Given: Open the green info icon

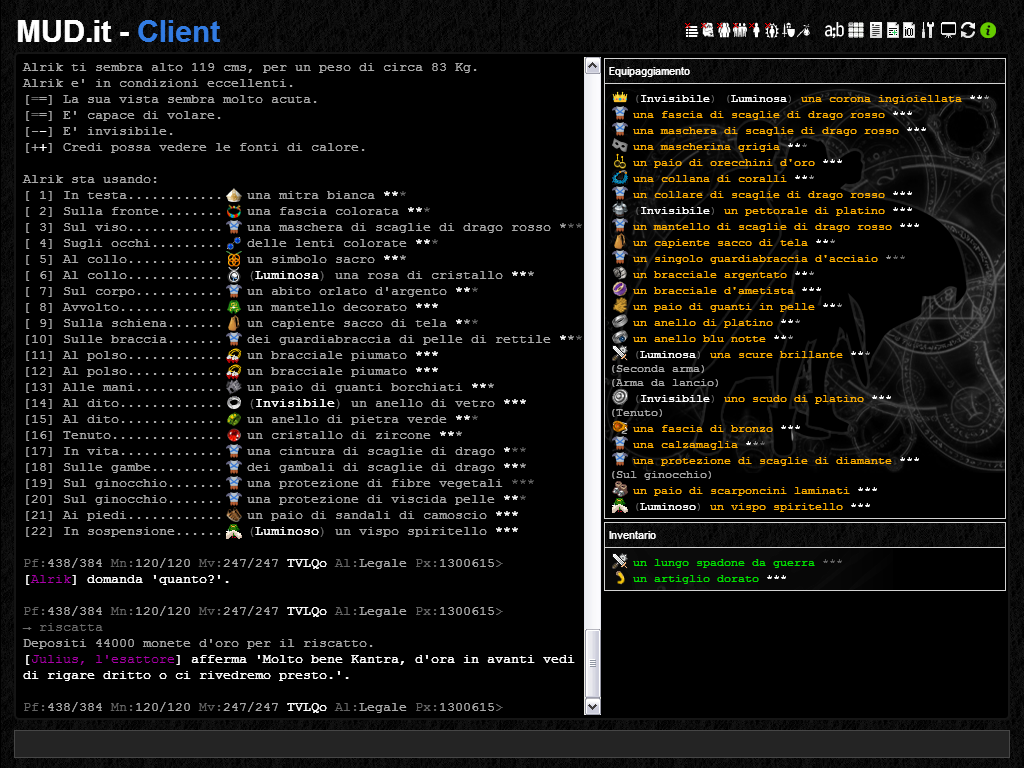Looking at the screenshot, I should pos(988,31).
